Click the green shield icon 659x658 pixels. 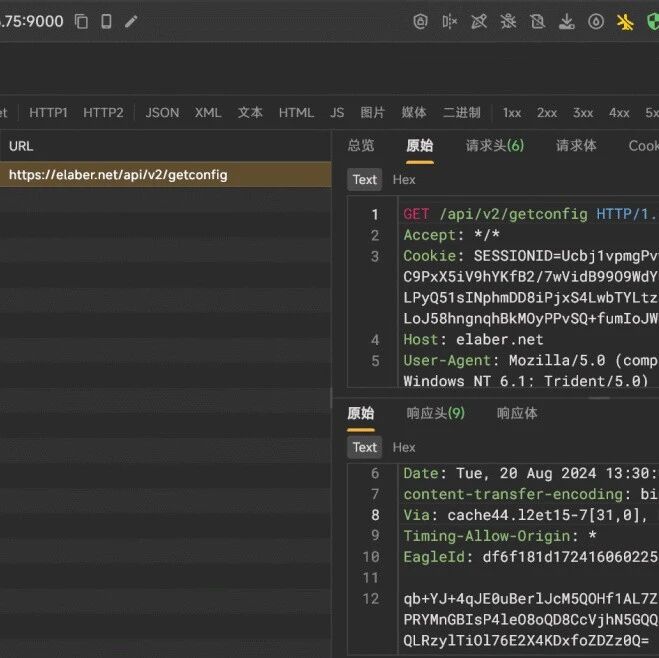pyautogui.click(x=652, y=21)
